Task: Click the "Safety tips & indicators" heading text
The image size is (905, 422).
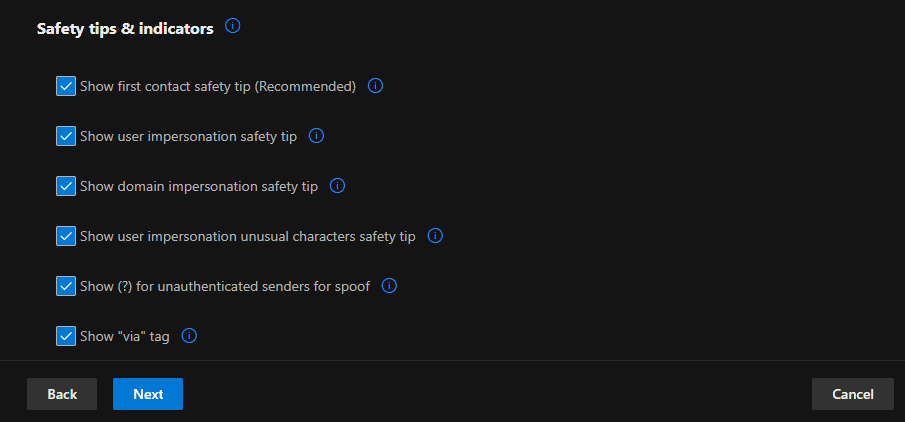Action: [125, 29]
